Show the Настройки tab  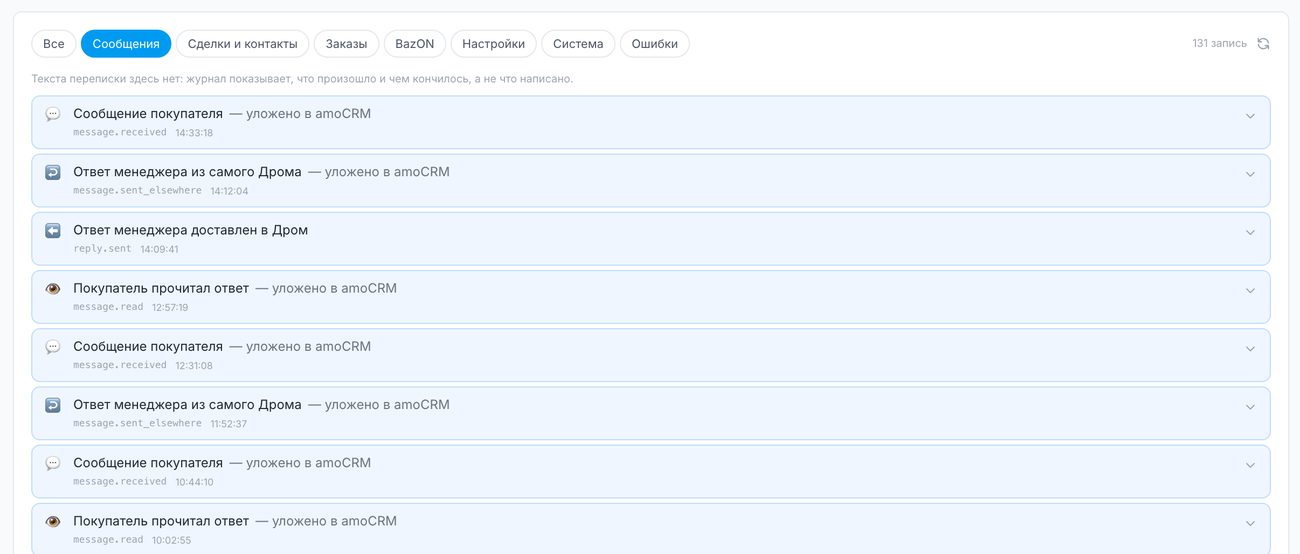point(494,44)
